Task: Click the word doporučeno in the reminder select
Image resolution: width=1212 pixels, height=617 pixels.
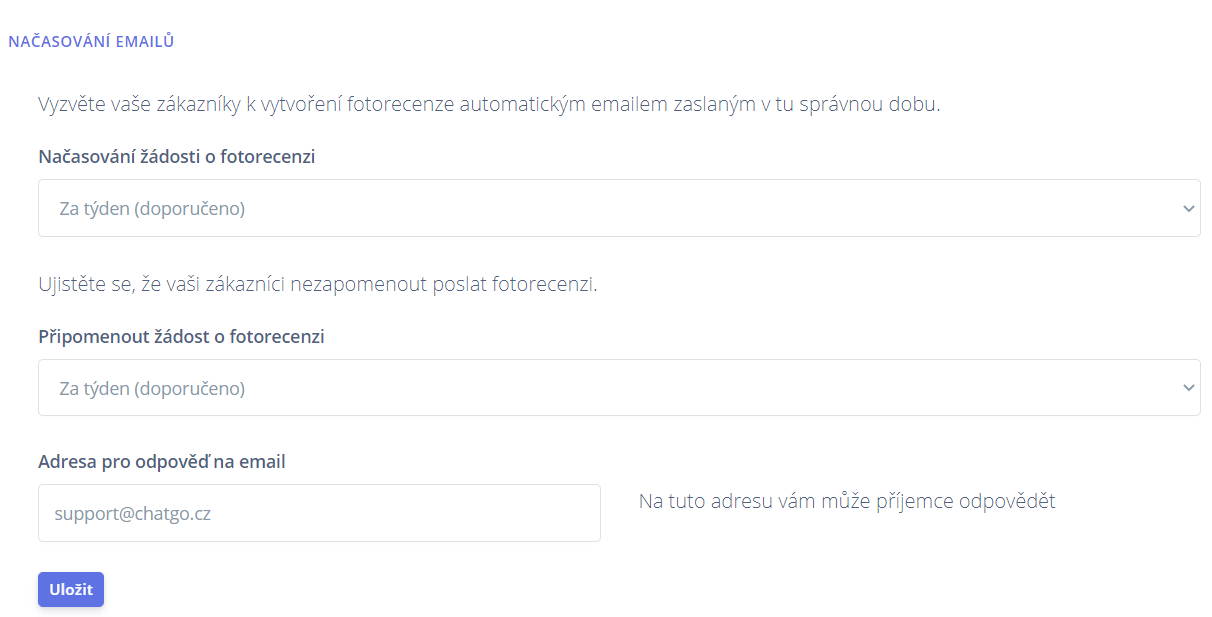Action: [x=189, y=388]
